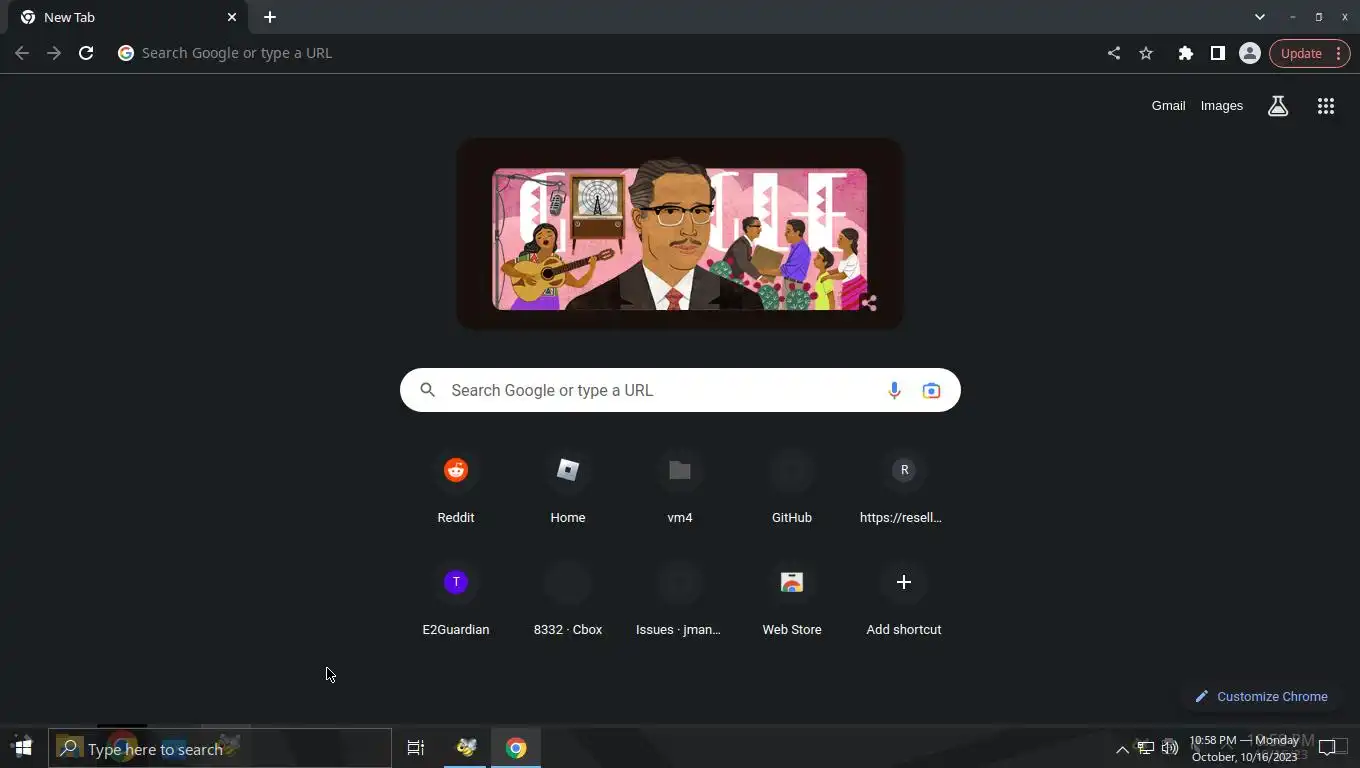Open the GitHub shortcut
The height and width of the screenshot is (768, 1360).
792,488
